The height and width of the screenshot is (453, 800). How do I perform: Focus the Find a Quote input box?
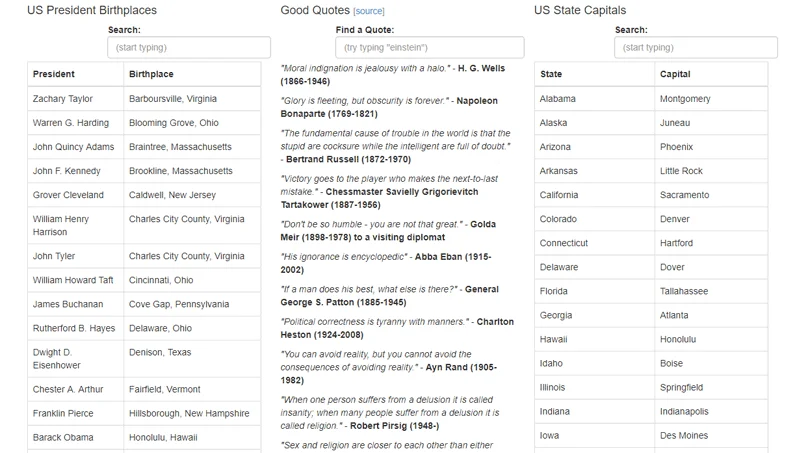click(x=430, y=47)
